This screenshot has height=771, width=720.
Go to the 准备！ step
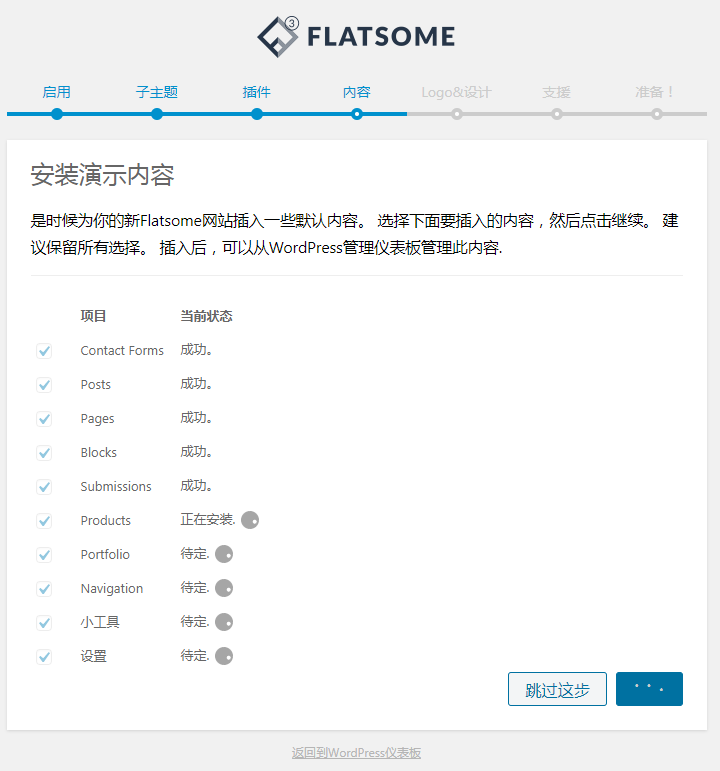coord(655,92)
